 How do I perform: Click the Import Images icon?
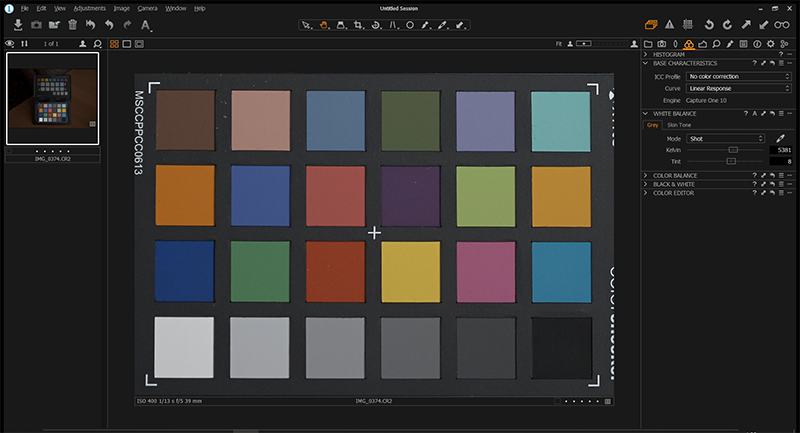(17, 24)
